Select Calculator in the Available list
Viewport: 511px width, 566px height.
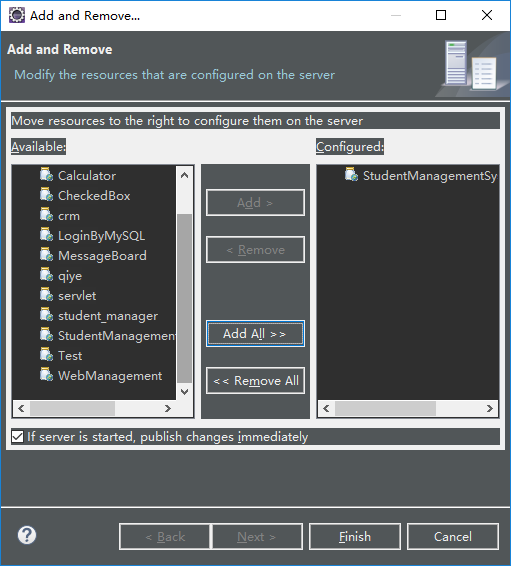point(87,176)
